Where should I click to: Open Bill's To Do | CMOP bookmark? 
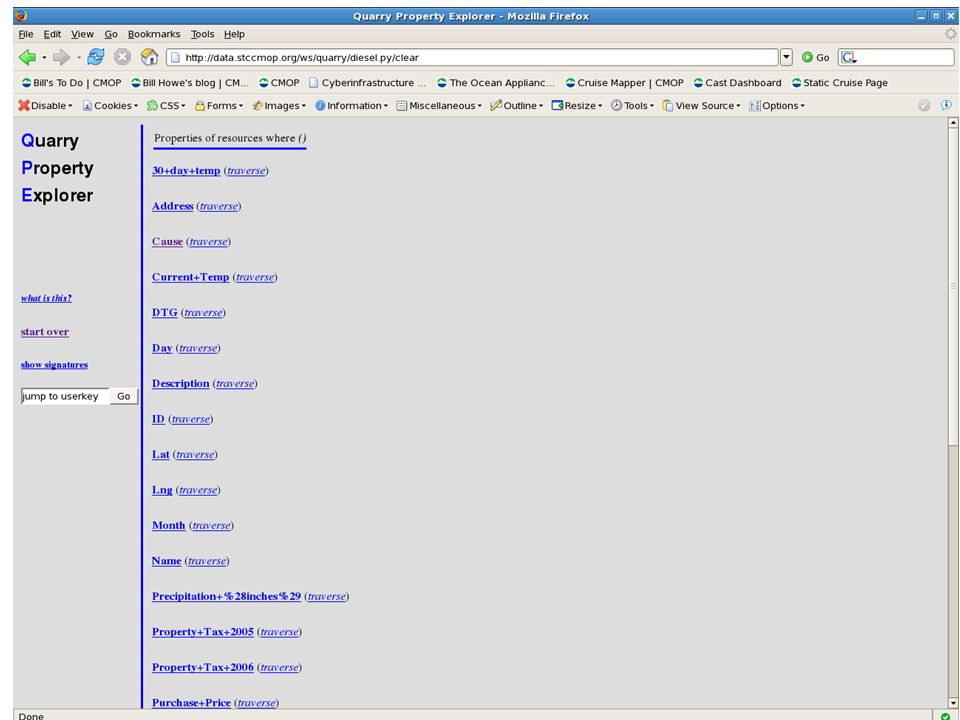pyautogui.click(x=72, y=83)
